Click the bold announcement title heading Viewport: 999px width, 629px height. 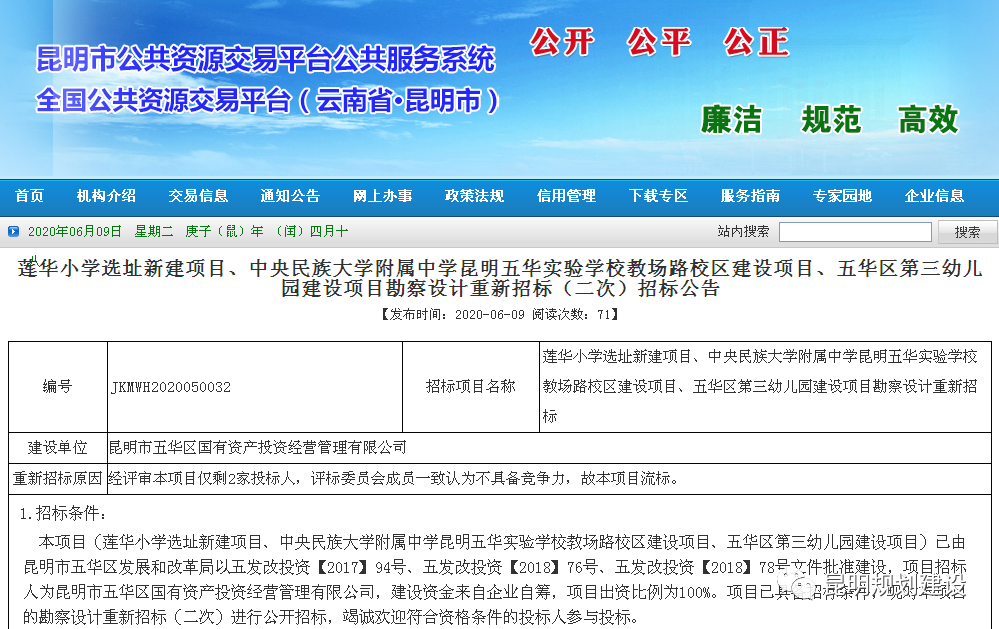[x=499, y=278]
